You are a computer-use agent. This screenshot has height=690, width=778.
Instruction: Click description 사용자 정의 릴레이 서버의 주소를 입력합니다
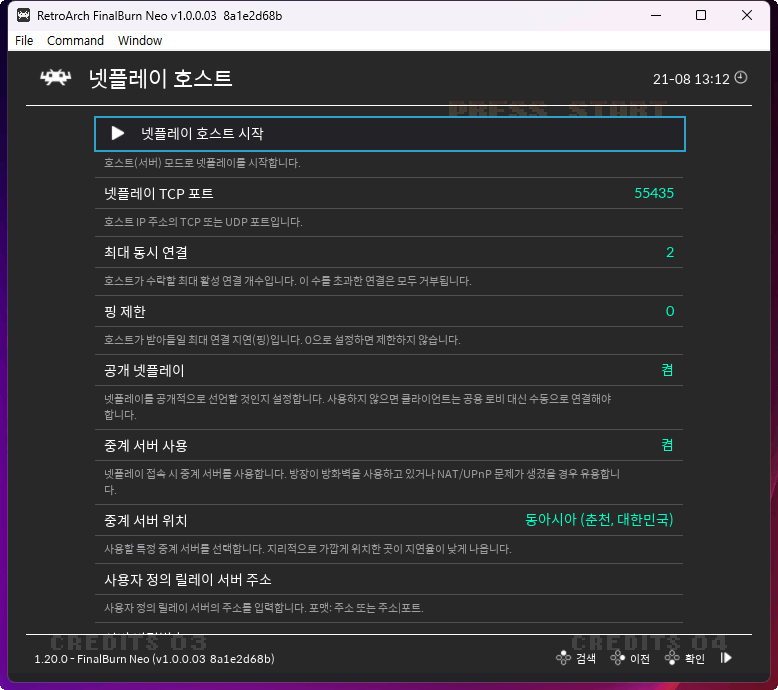click(263, 608)
